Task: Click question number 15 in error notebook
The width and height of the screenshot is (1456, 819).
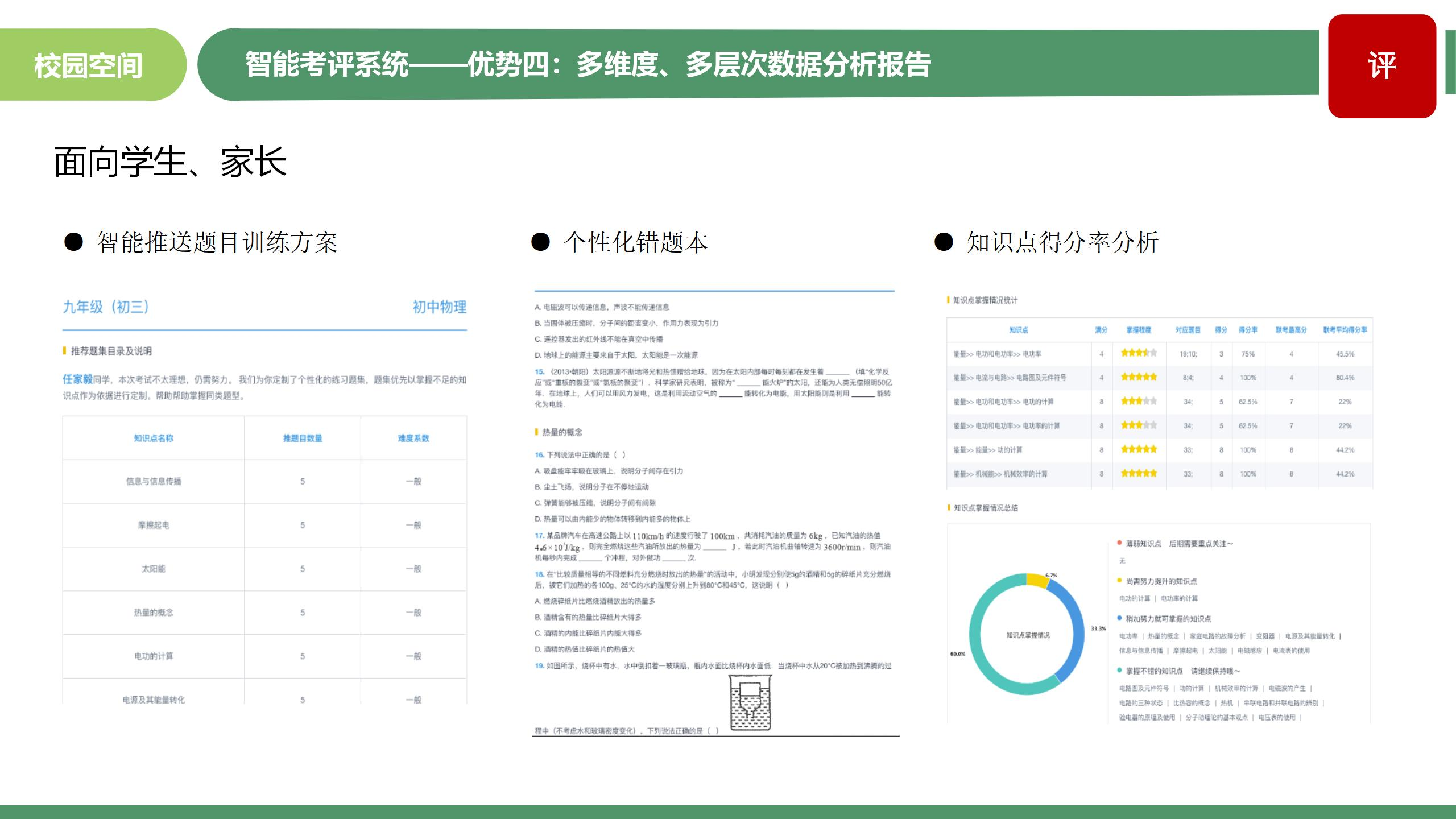Action: [x=539, y=371]
